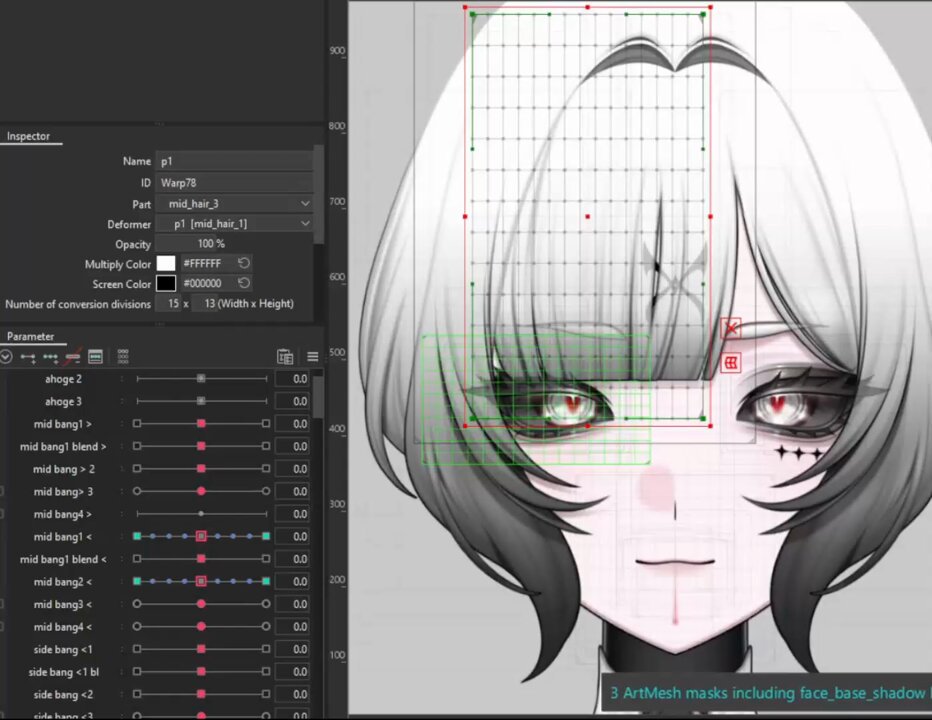The width and height of the screenshot is (932, 720).
Task: Click the conversion divisions width field 15
Action: click(x=168, y=304)
